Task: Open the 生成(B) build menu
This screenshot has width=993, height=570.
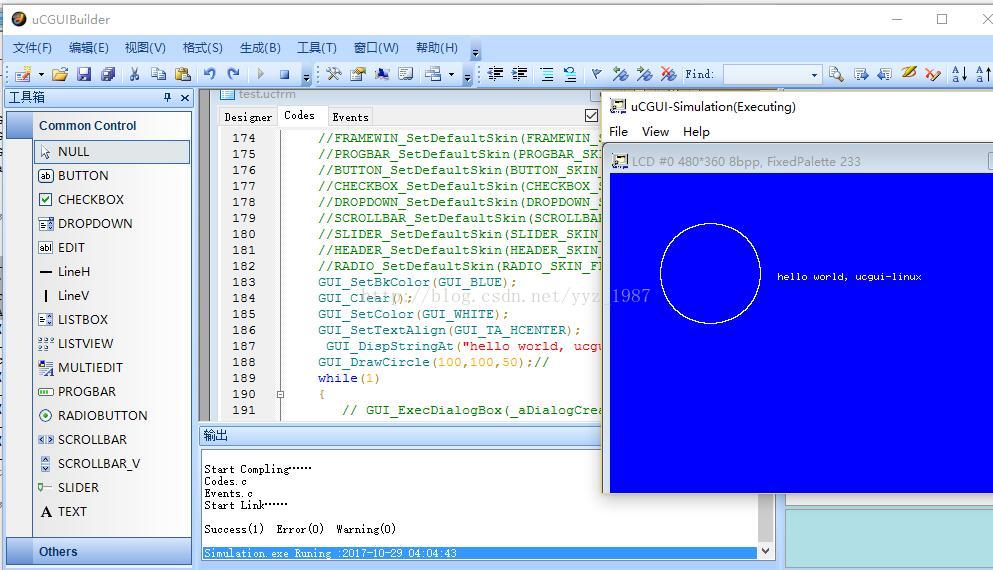Action: [x=260, y=48]
